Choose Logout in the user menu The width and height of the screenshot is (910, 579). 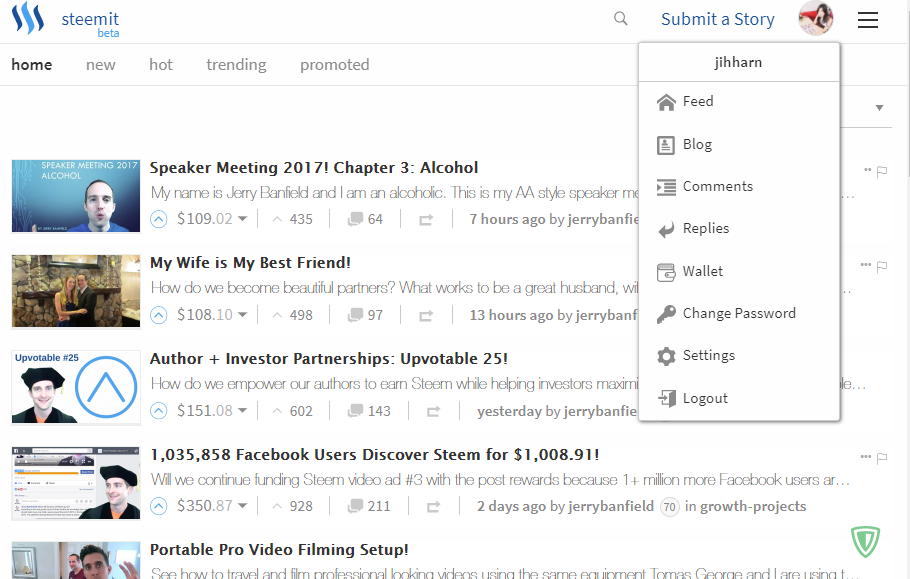tap(705, 398)
